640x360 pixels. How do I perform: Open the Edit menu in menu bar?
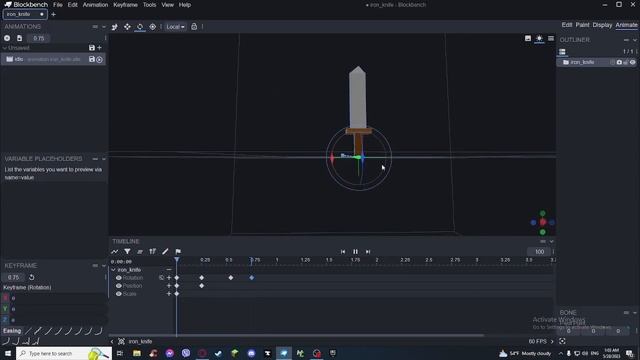coord(72,5)
